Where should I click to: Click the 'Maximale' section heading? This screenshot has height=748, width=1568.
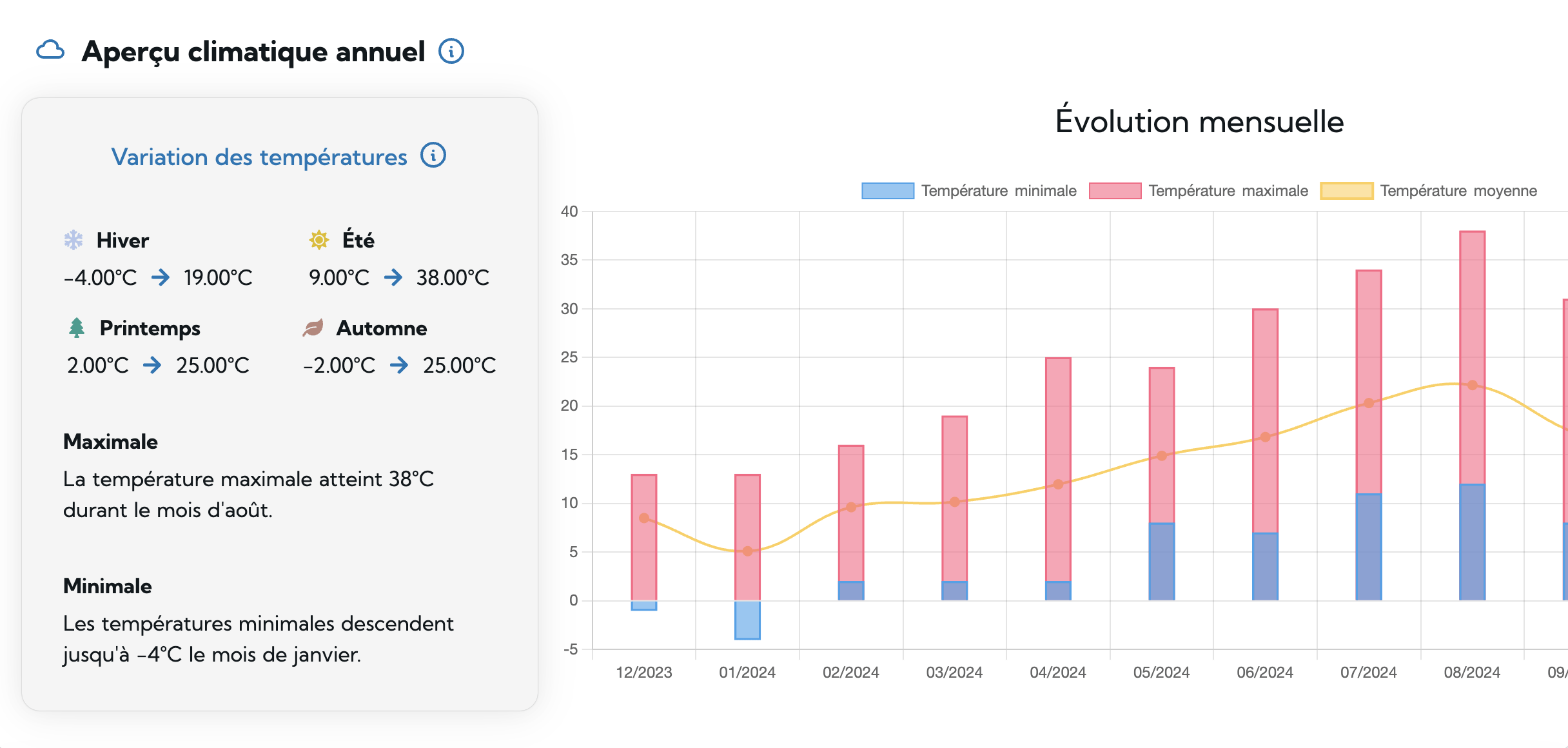pos(110,442)
